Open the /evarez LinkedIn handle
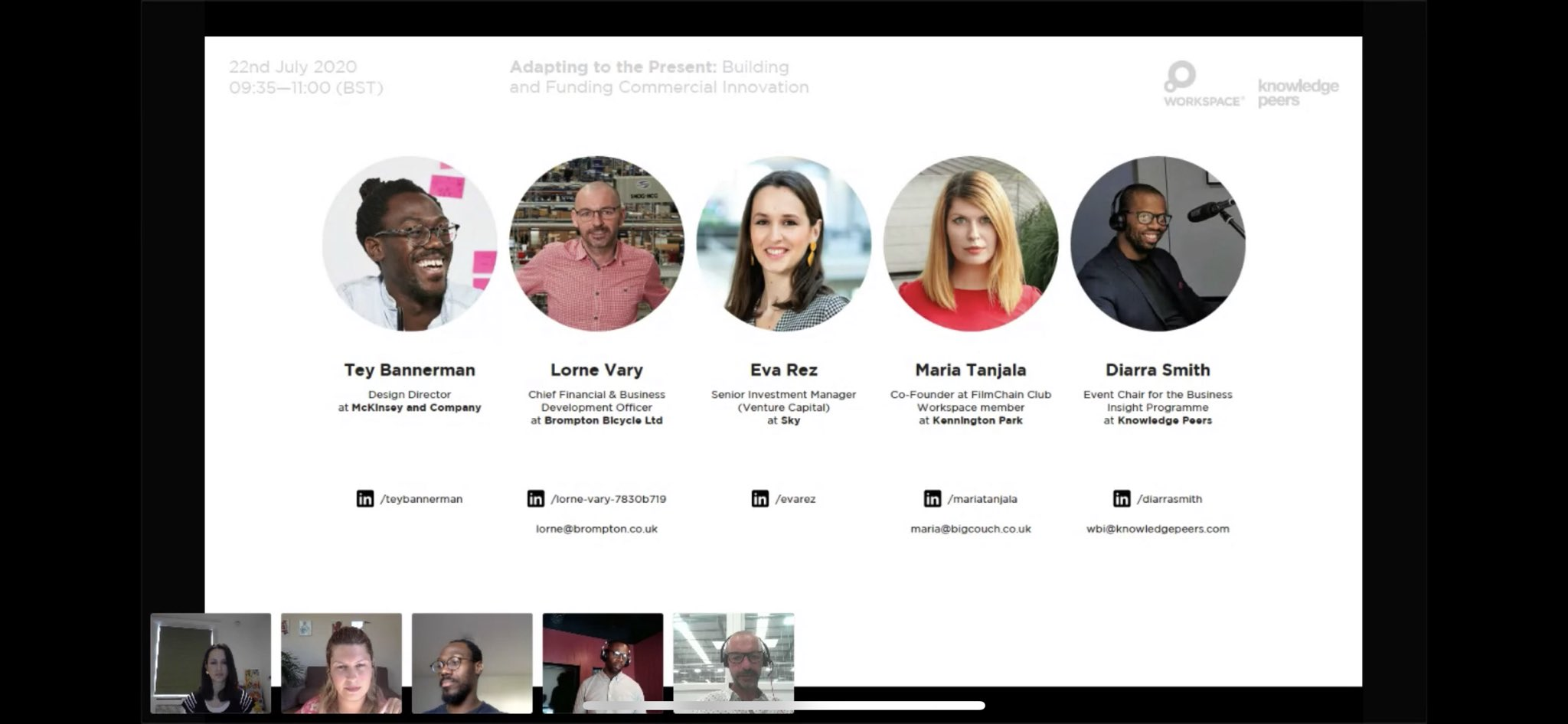 click(795, 499)
